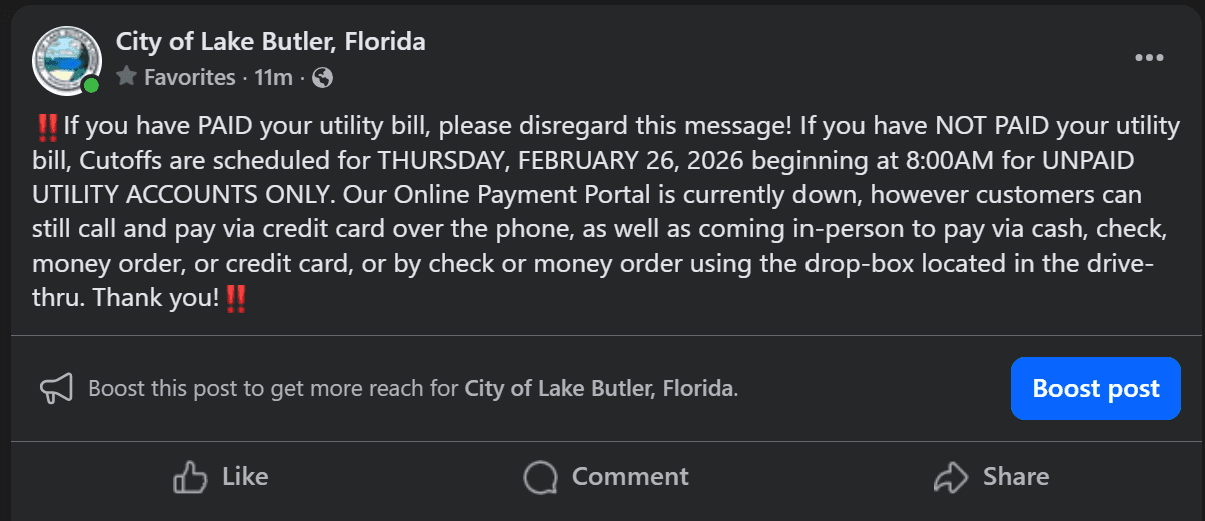Click the Favorites star icon

126,77
